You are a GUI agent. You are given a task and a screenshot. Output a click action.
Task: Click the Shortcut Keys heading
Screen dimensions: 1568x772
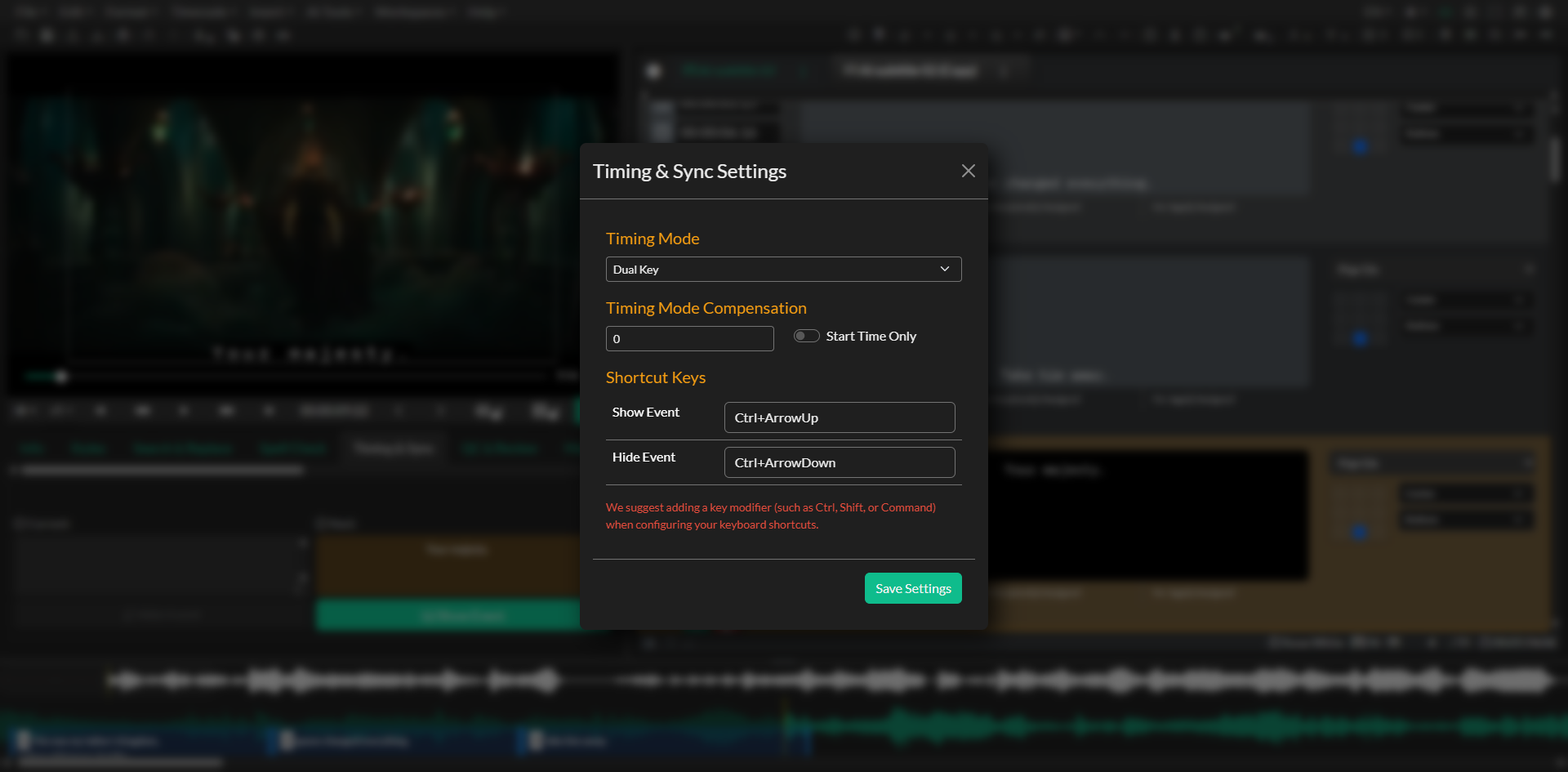point(656,377)
